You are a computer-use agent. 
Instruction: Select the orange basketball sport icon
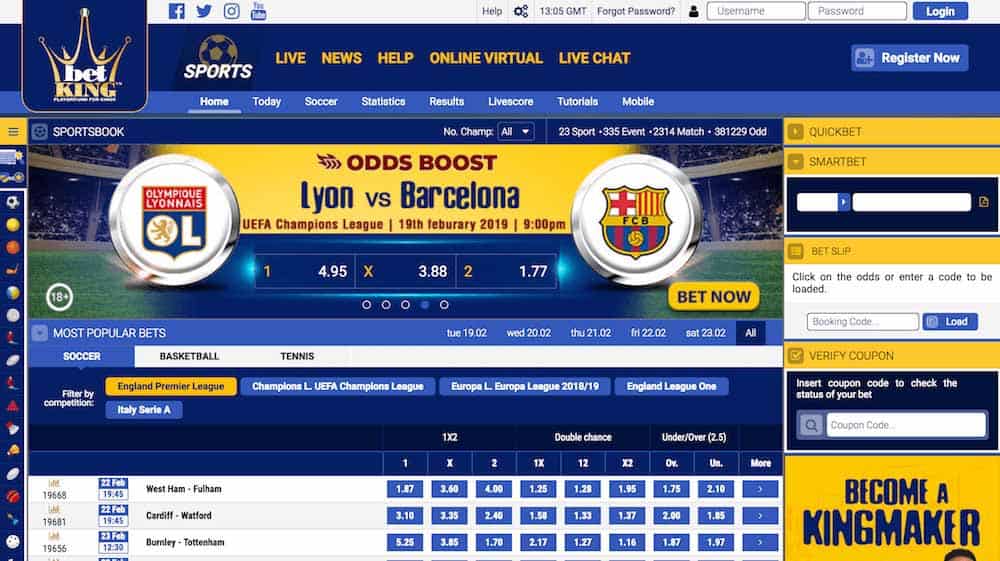point(13,247)
